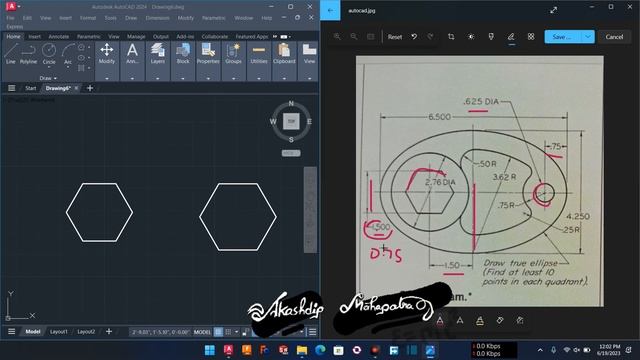The width and height of the screenshot is (640, 360).
Task: Open File Explorer from the taskbar
Action: tap(302, 350)
